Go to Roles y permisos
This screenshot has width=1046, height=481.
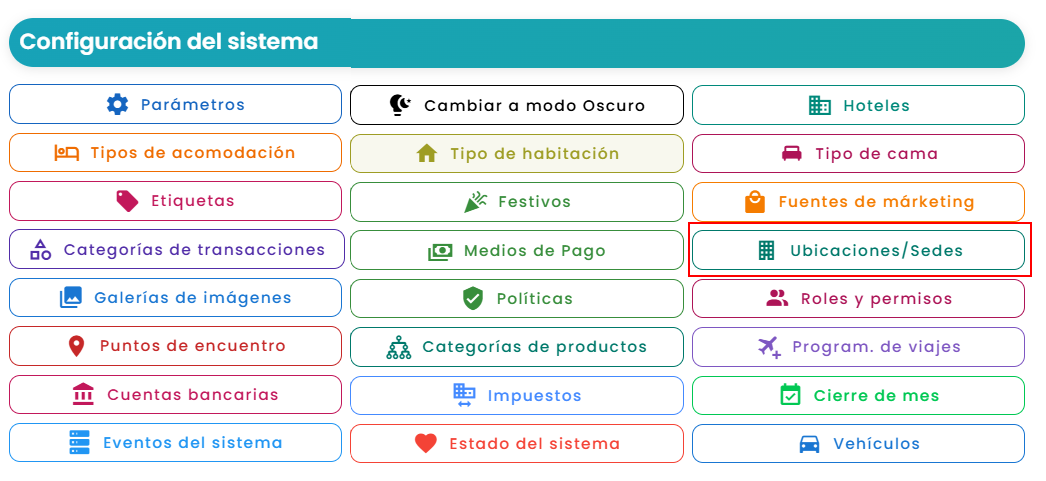pyautogui.click(x=858, y=298)
